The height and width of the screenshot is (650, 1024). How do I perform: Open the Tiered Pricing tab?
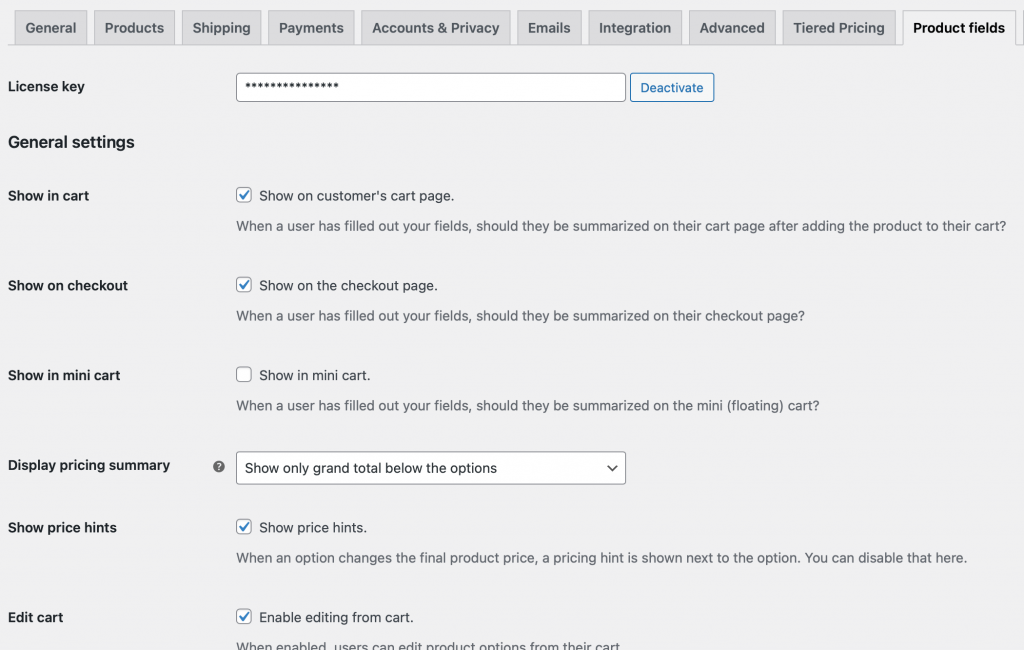tap(838, 27)
